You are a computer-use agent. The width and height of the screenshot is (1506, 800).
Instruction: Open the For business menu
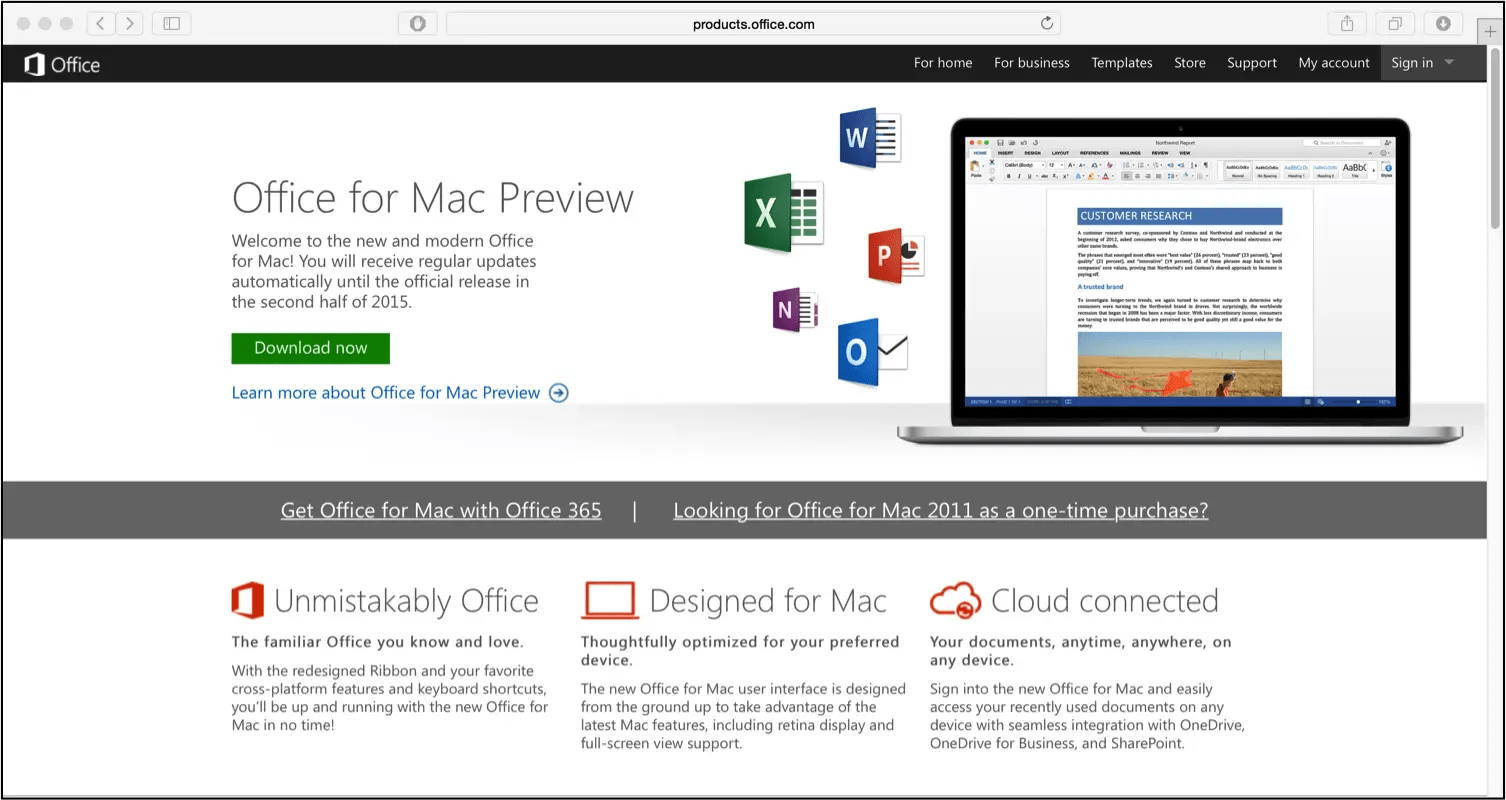(1032, 63)
